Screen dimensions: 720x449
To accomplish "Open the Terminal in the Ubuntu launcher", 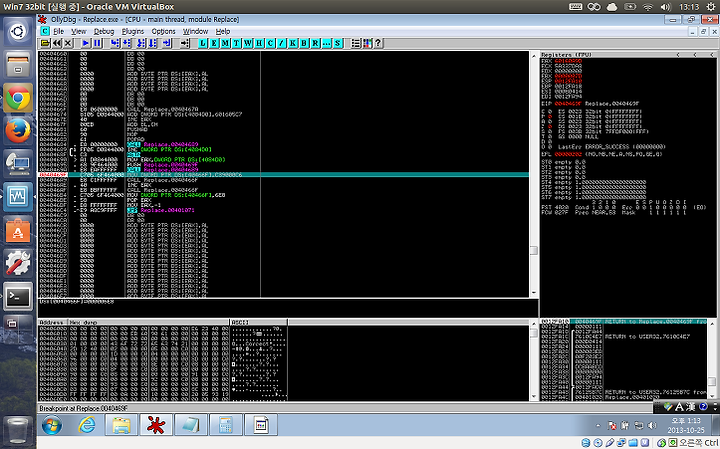I will tap(18, 296).
